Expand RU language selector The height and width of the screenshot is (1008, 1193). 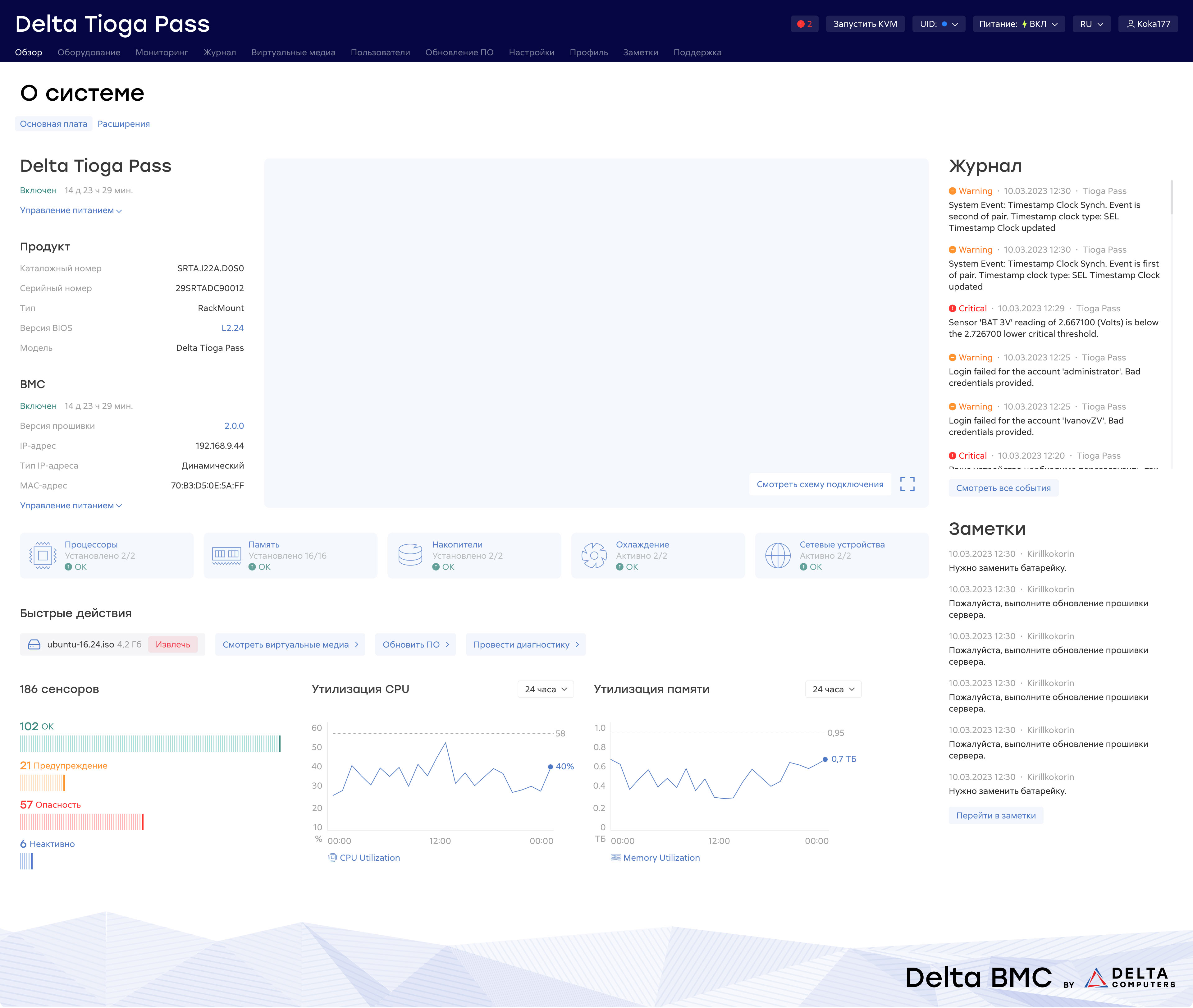[1091, 24]
